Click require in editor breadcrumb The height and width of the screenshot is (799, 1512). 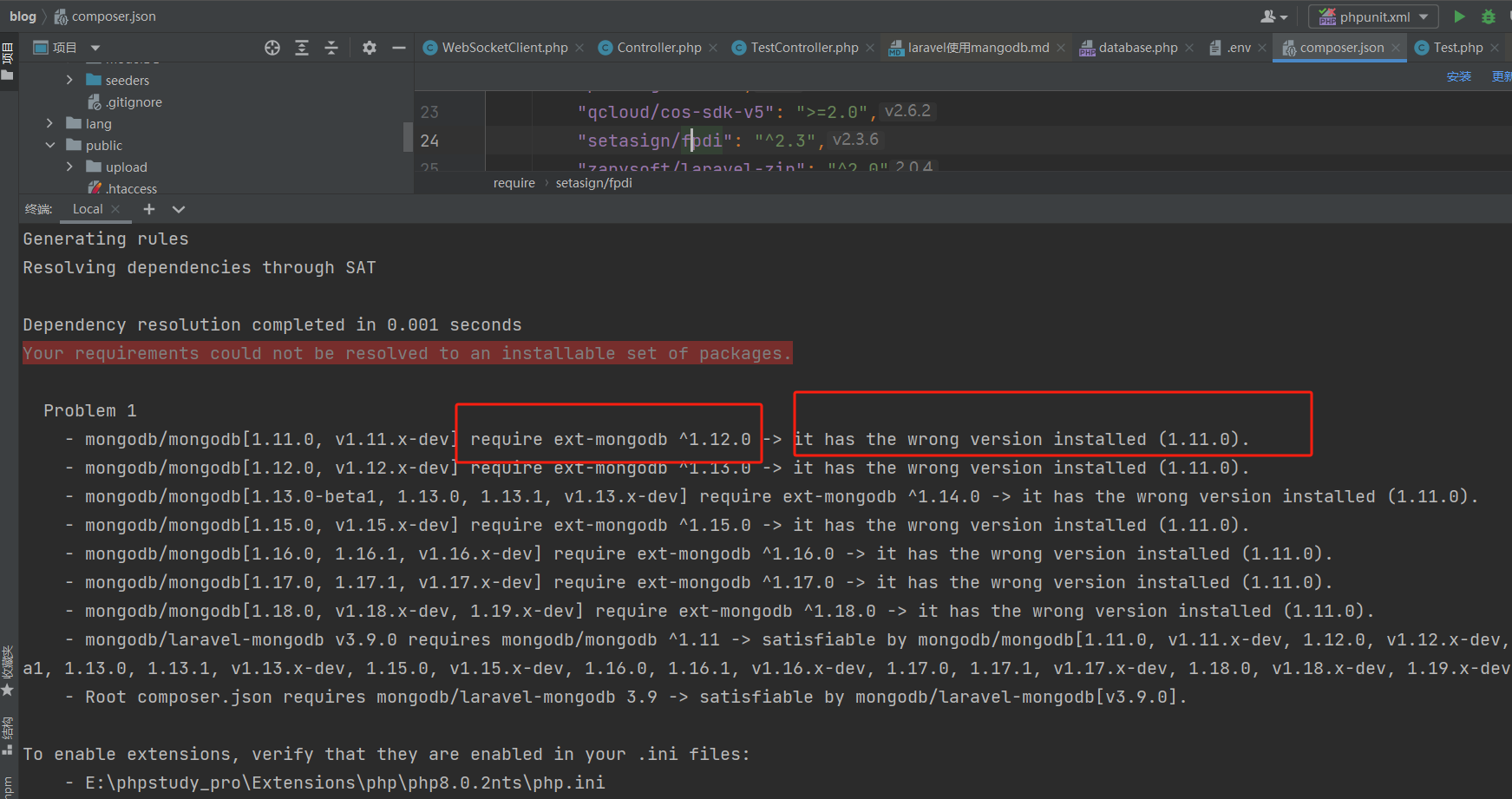point(514,183)
